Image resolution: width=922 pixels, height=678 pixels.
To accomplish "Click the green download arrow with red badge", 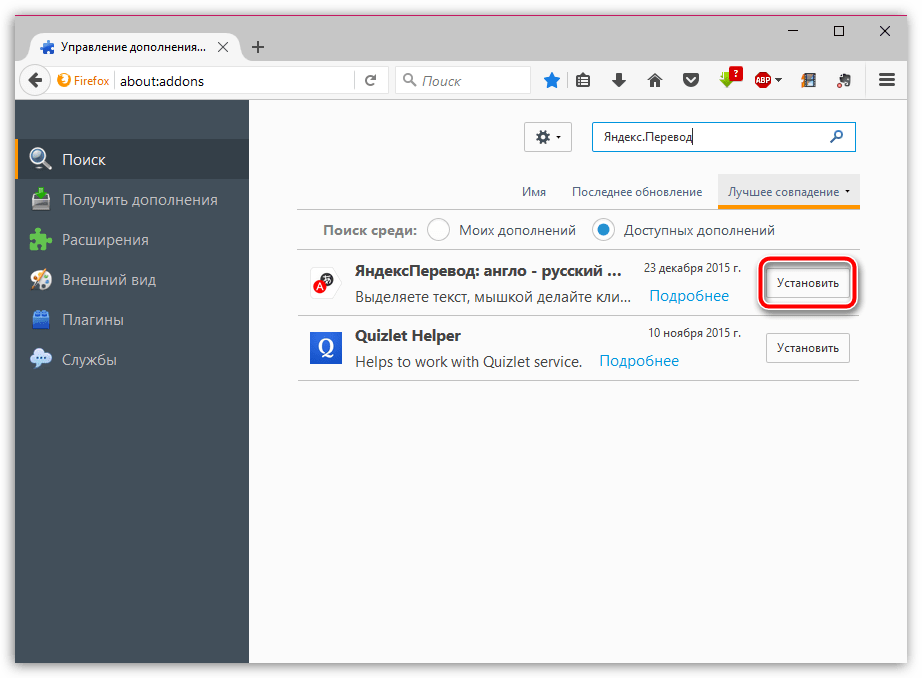I will [730, 78].
